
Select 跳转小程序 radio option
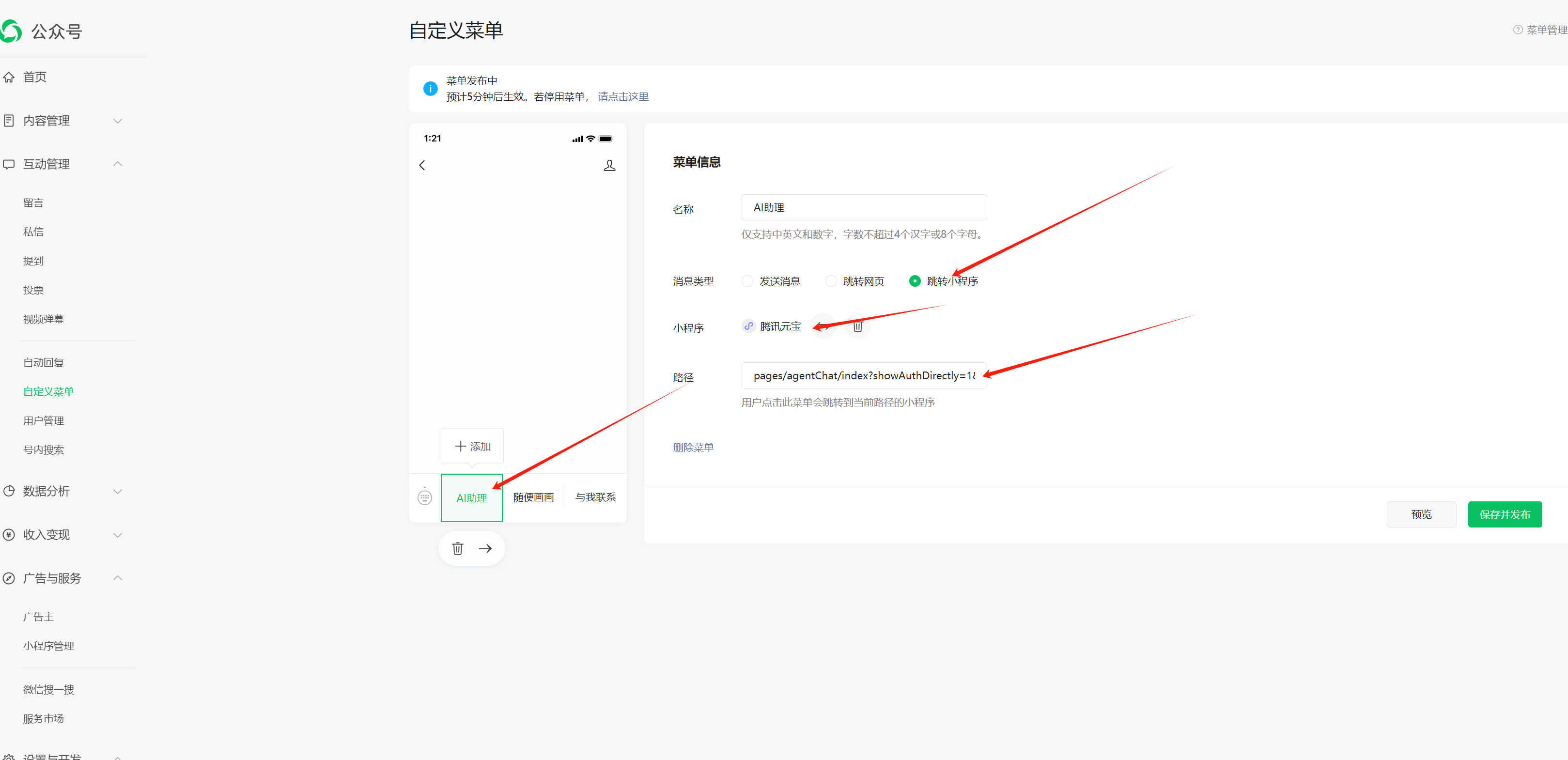(x=914, y=281)
